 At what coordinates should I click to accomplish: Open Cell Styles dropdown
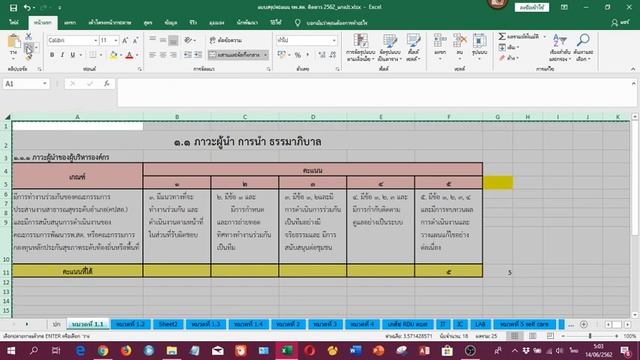413,48
